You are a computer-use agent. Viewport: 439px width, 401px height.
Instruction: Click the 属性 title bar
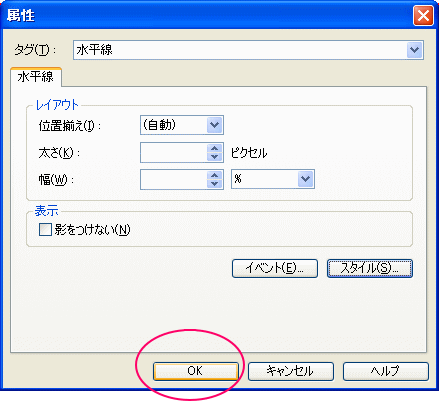[x=207, y=15]
